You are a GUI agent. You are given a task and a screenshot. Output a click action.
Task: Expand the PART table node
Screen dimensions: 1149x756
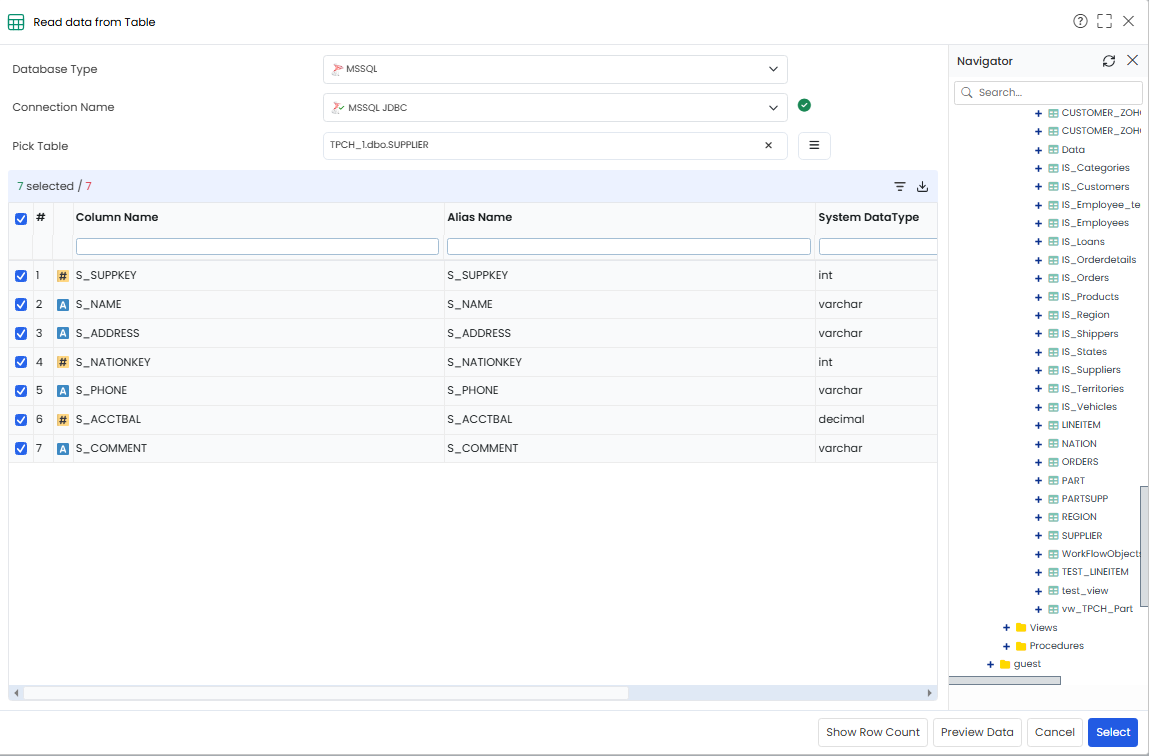pos(1038,481)
